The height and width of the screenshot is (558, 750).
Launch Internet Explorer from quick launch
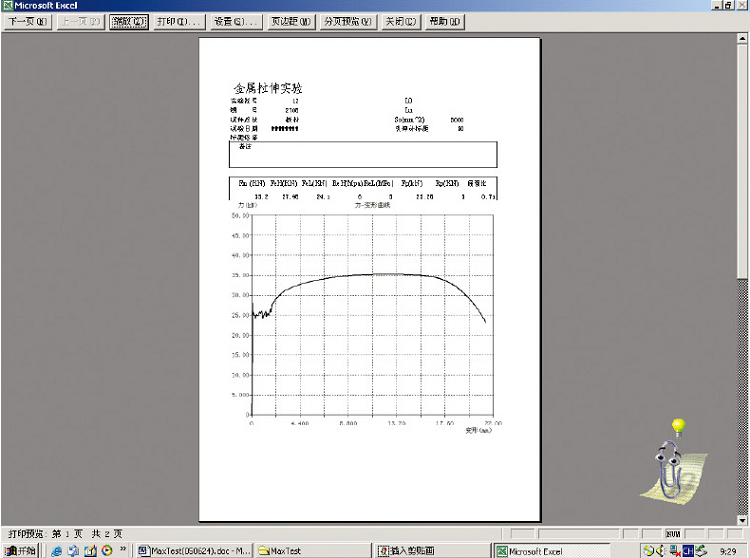[x=56, y=551]
